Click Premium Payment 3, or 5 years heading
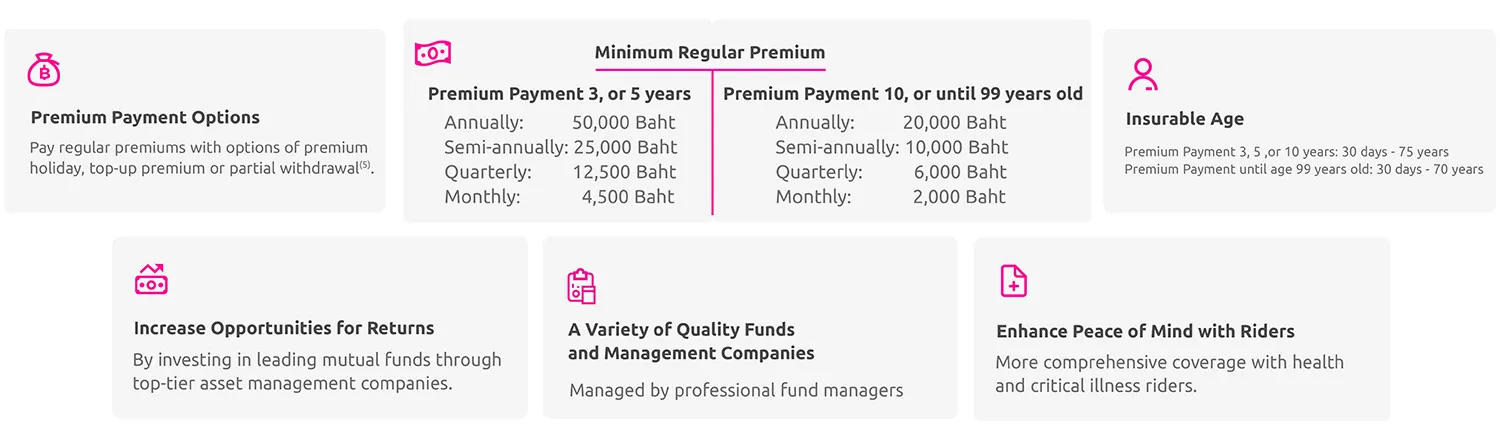Viewport: 1500px width, 435px height. click(559, 94)
